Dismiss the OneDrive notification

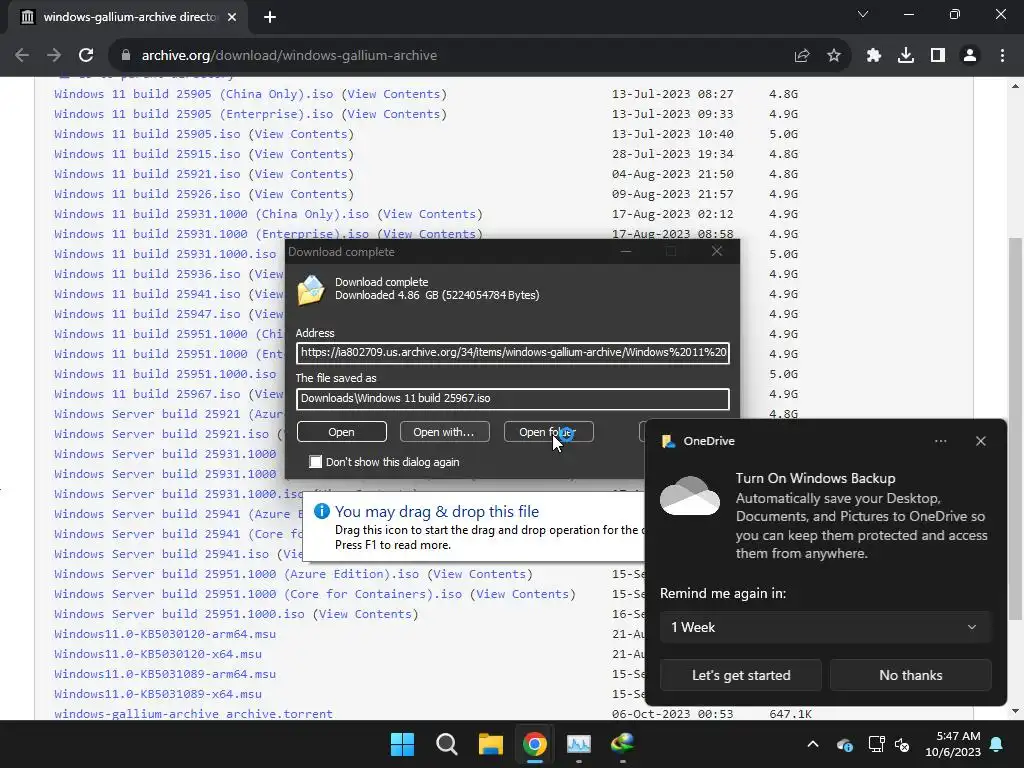[980, 441]
